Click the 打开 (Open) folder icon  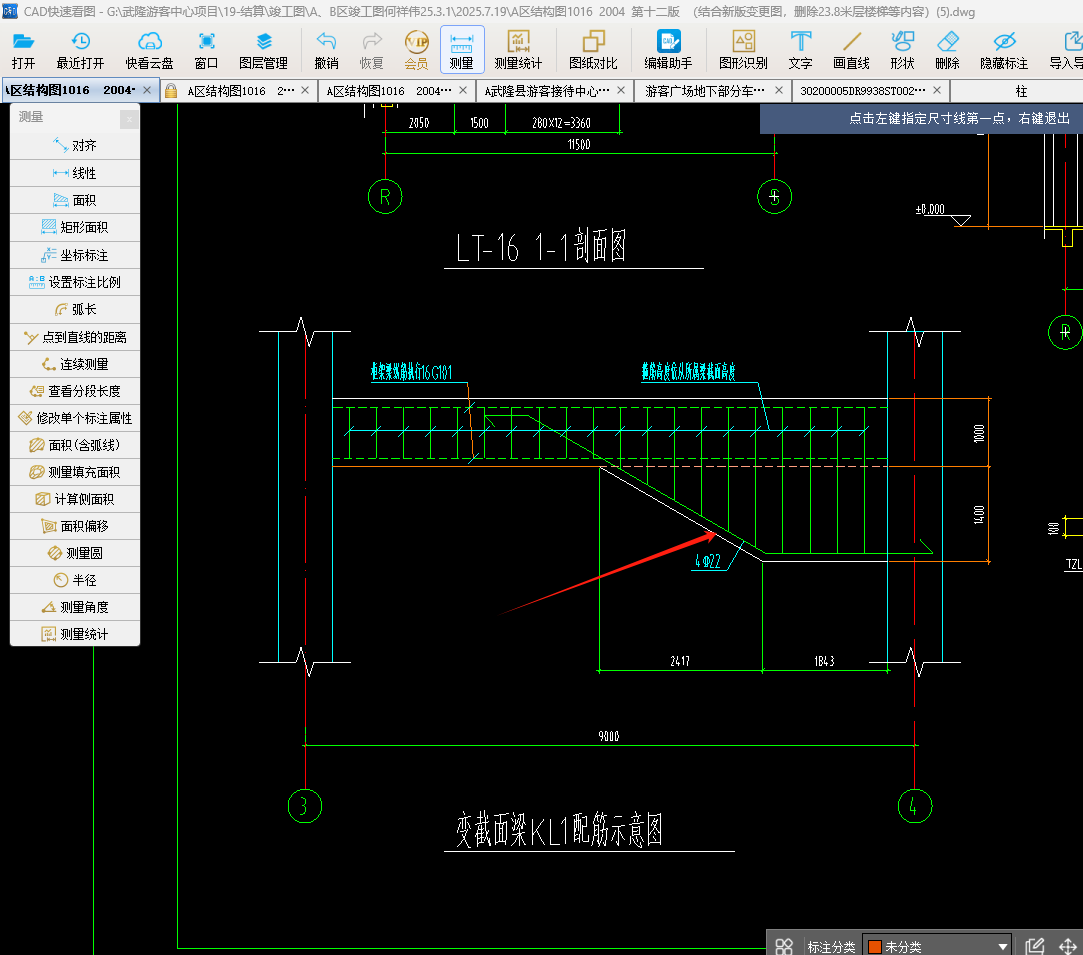coord(23,50)
